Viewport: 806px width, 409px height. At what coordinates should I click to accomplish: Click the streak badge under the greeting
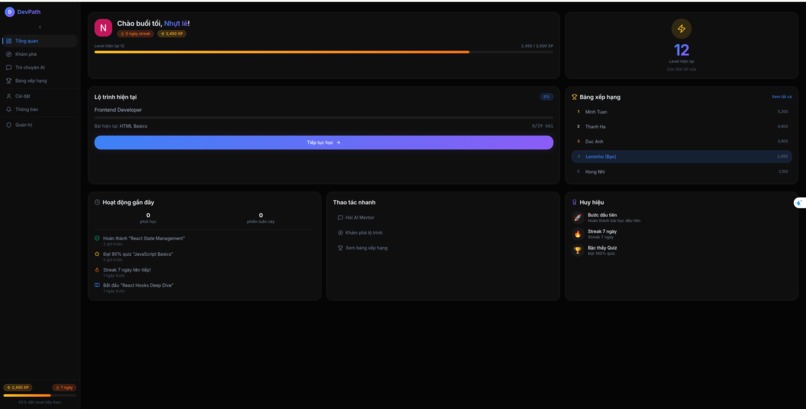click(x=135, y=34)
